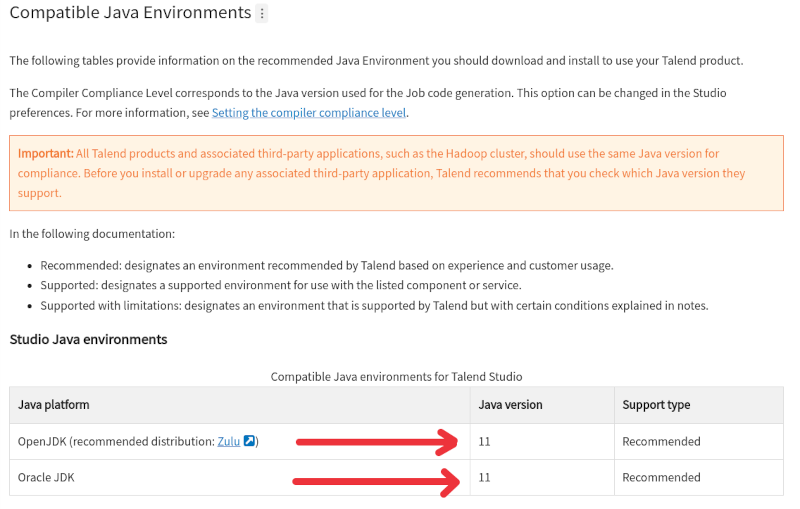
Task: Click the 'Recommended: designates an environment' bullet
Action: tap(327, 266)
